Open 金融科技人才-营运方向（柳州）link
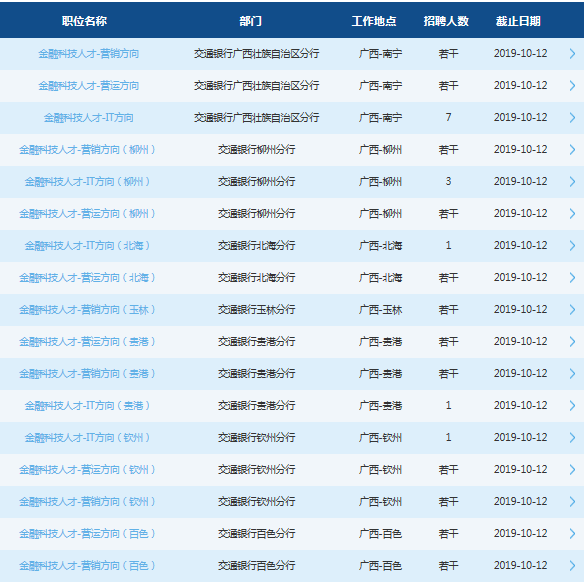 click(87, 214)
